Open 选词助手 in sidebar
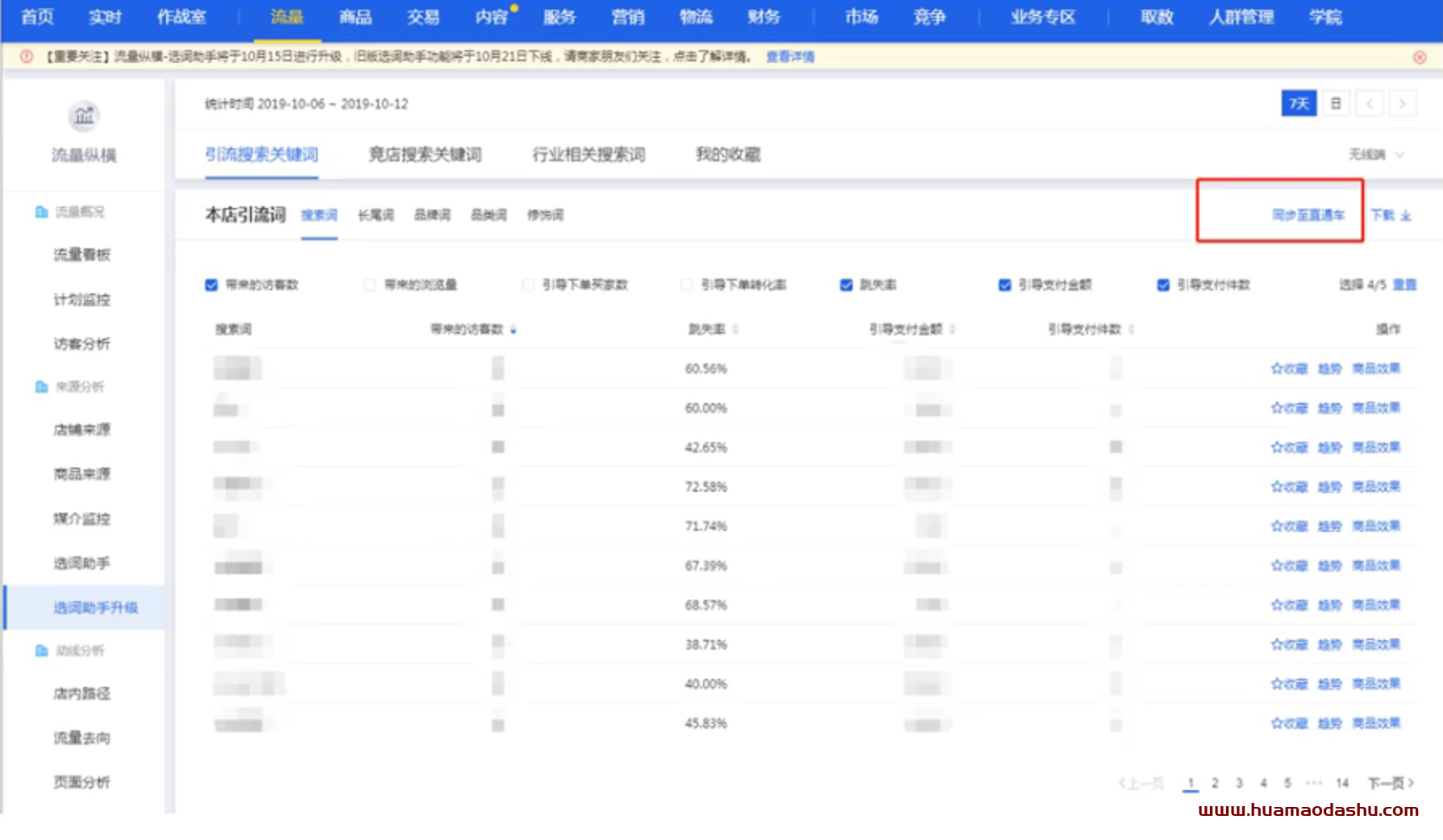Viewport: 1443px width, 840px height. coord(81,563)
